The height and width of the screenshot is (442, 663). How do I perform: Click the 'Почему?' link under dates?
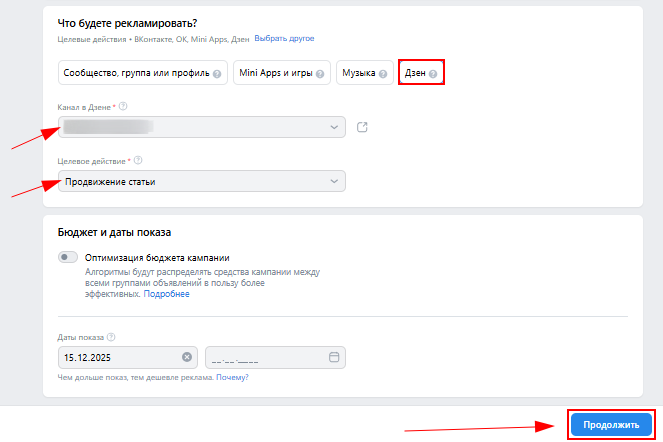(x=232, y=377)
